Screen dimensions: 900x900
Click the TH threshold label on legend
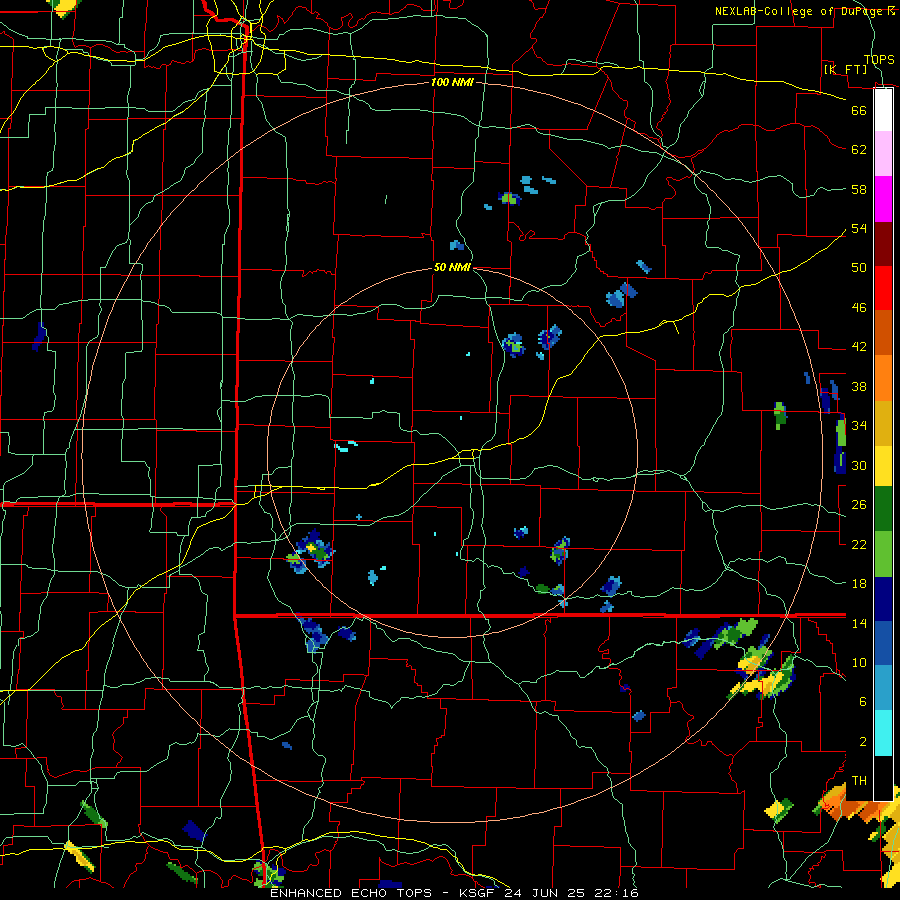tap(859, 781)
